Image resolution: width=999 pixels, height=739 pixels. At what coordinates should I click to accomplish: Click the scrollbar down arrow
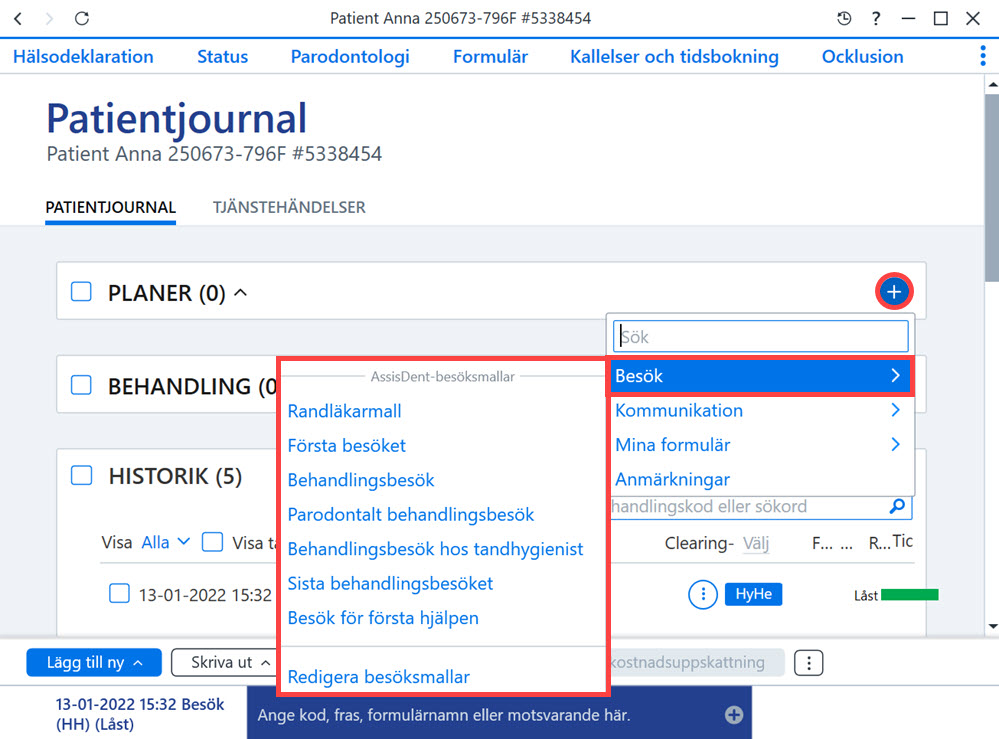click(992, 626)
